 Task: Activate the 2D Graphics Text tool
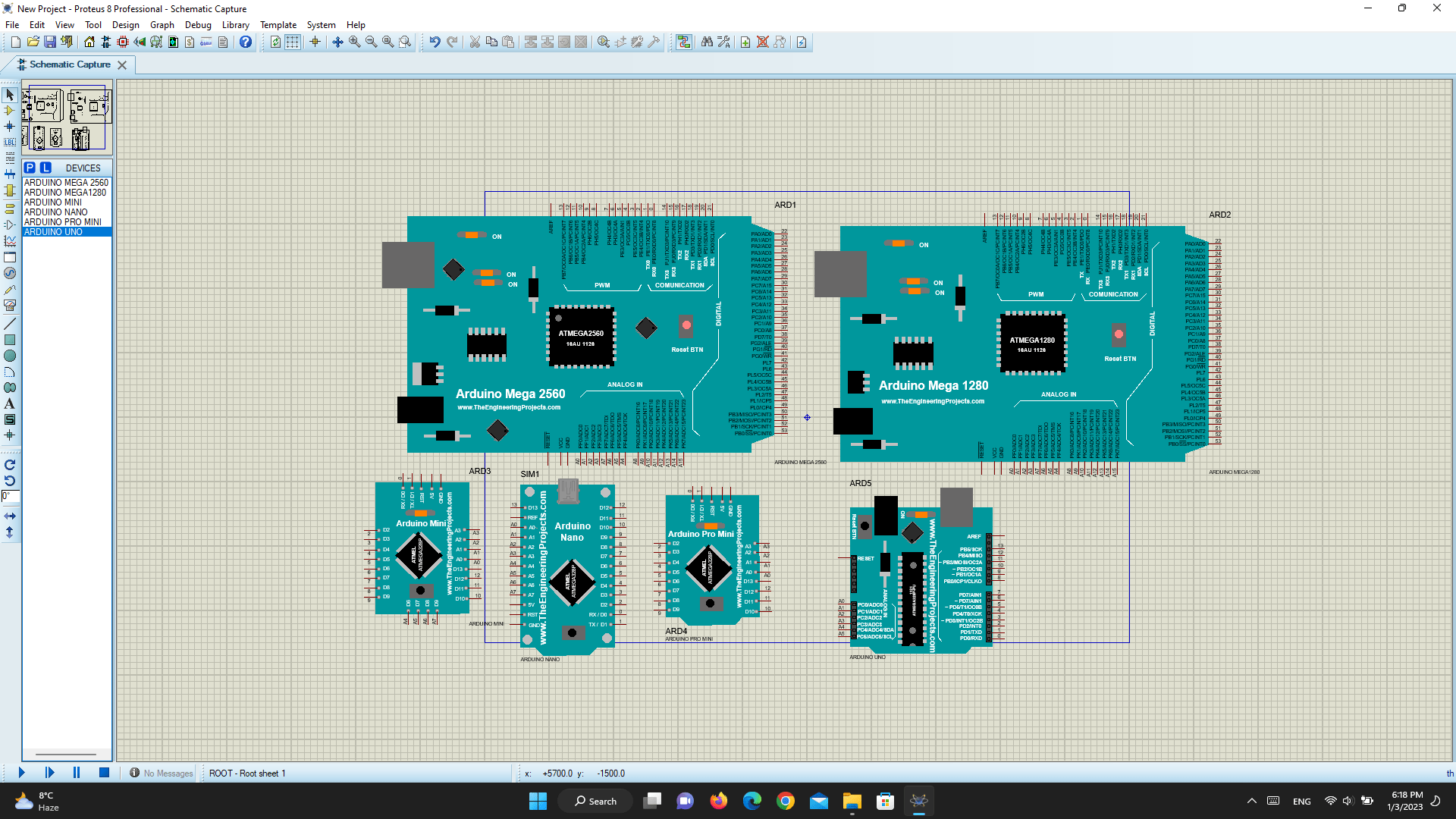pyautogui.click(x=10, y=403)
